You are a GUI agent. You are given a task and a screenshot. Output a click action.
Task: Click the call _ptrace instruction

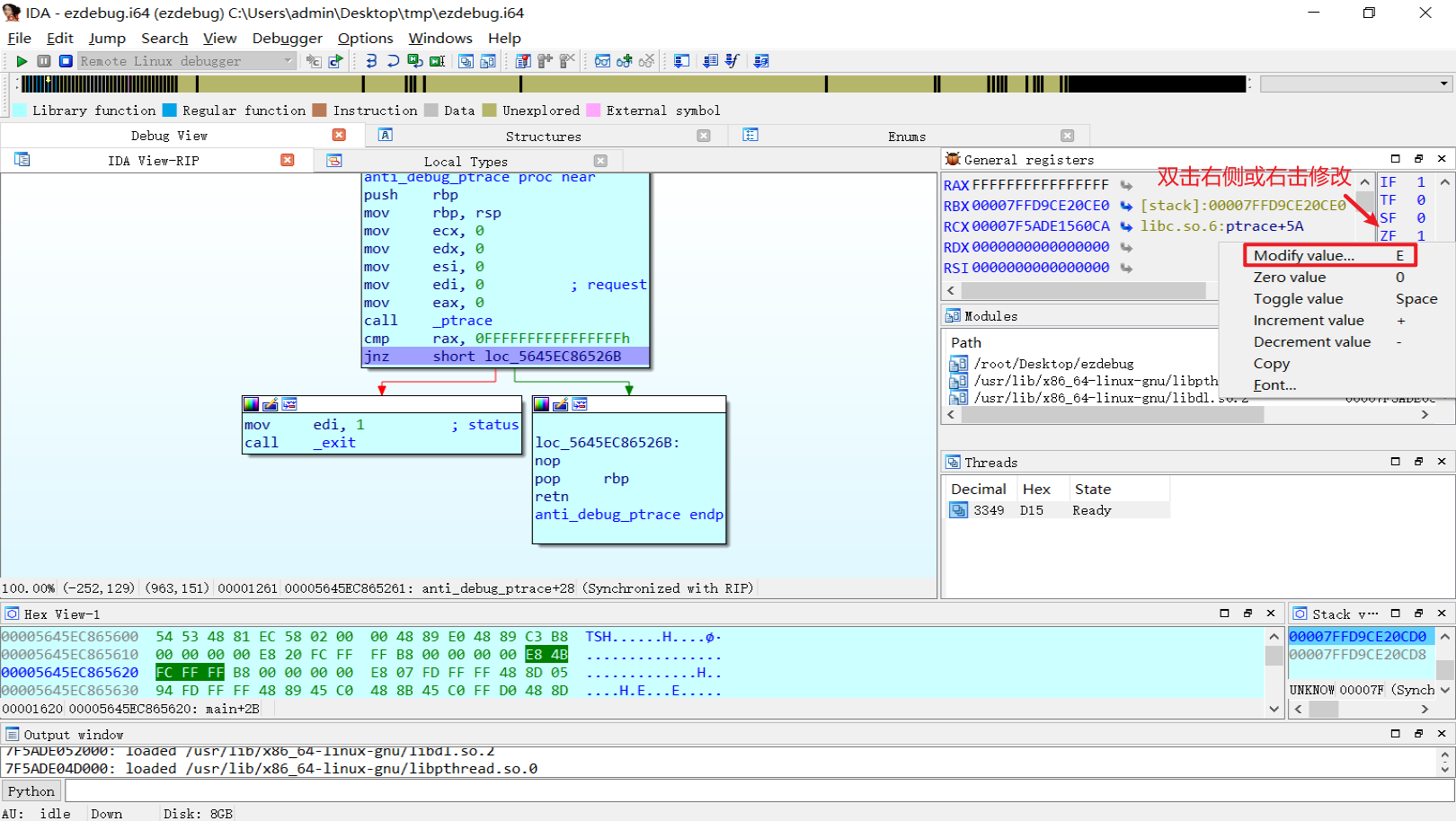(428, 321)
